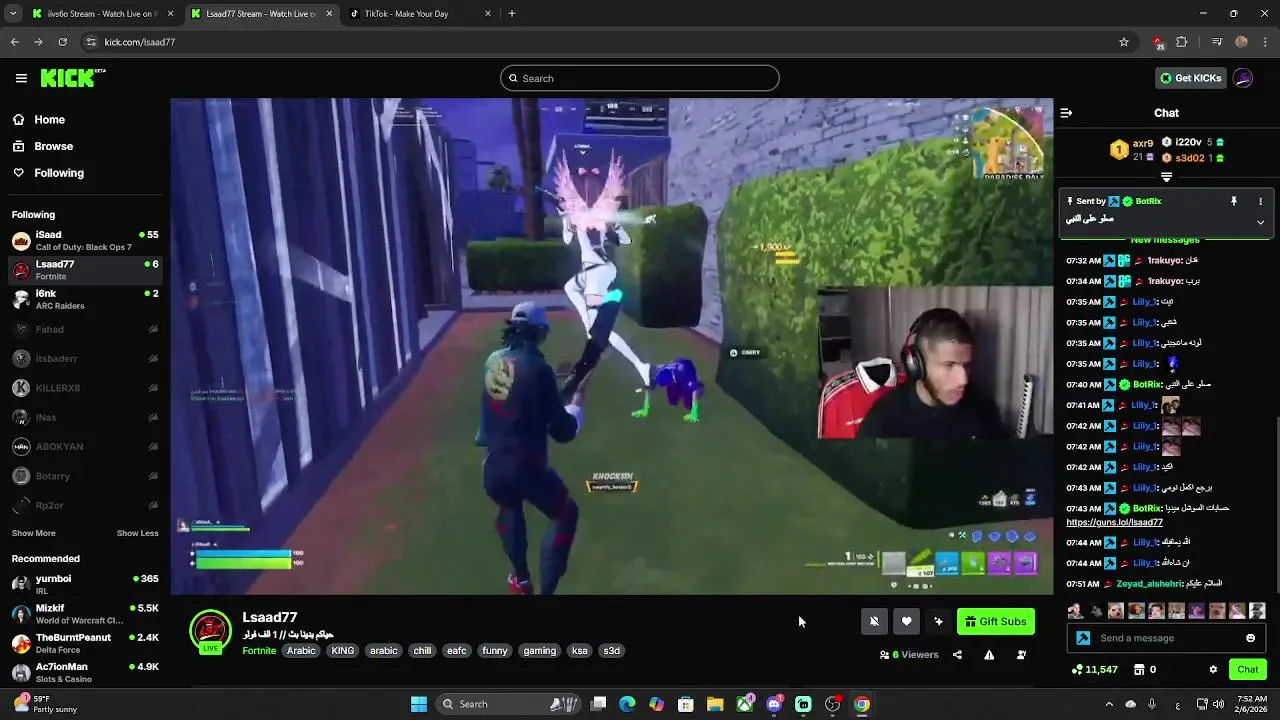Viewport: 1280px width, 720px height.
Task: Switch to the TikTok browser tab
Action: [420, 14]
